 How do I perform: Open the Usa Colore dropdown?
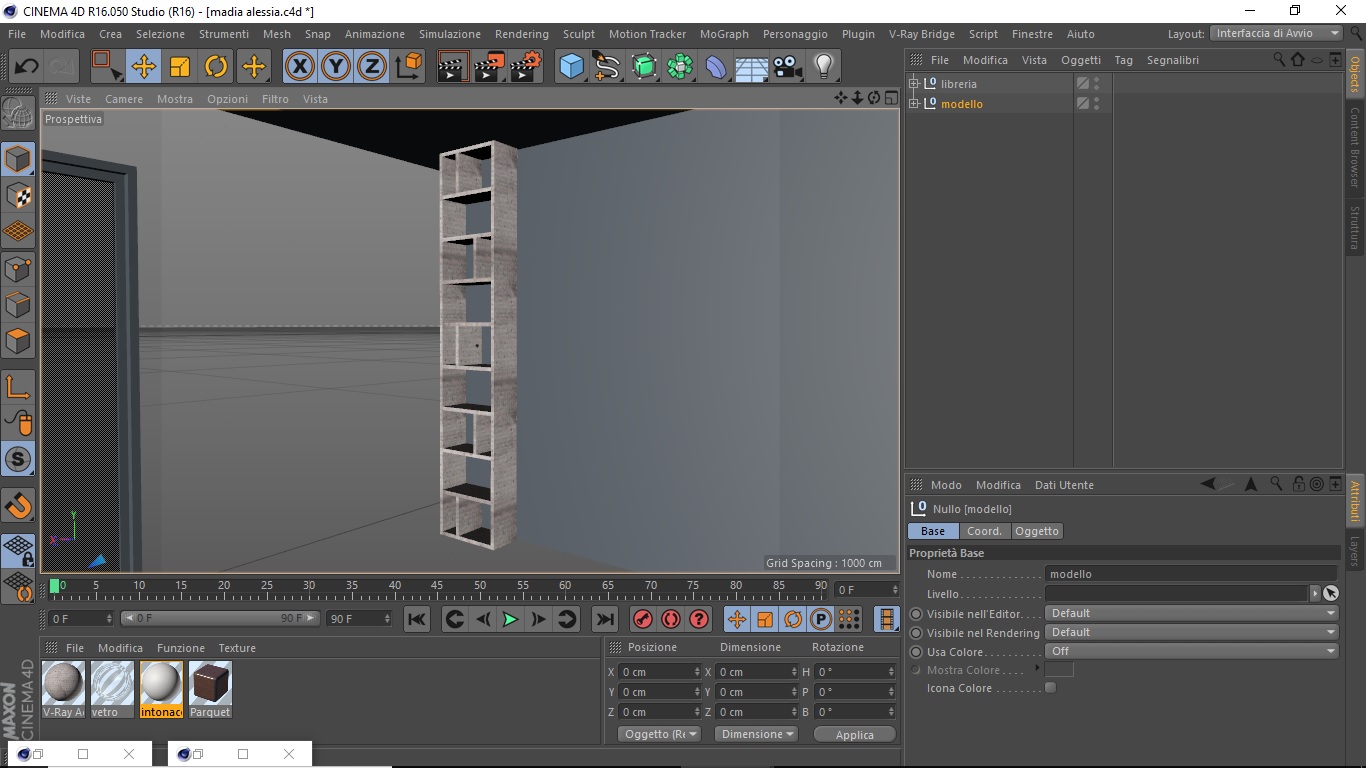(x=1190, y=651)
